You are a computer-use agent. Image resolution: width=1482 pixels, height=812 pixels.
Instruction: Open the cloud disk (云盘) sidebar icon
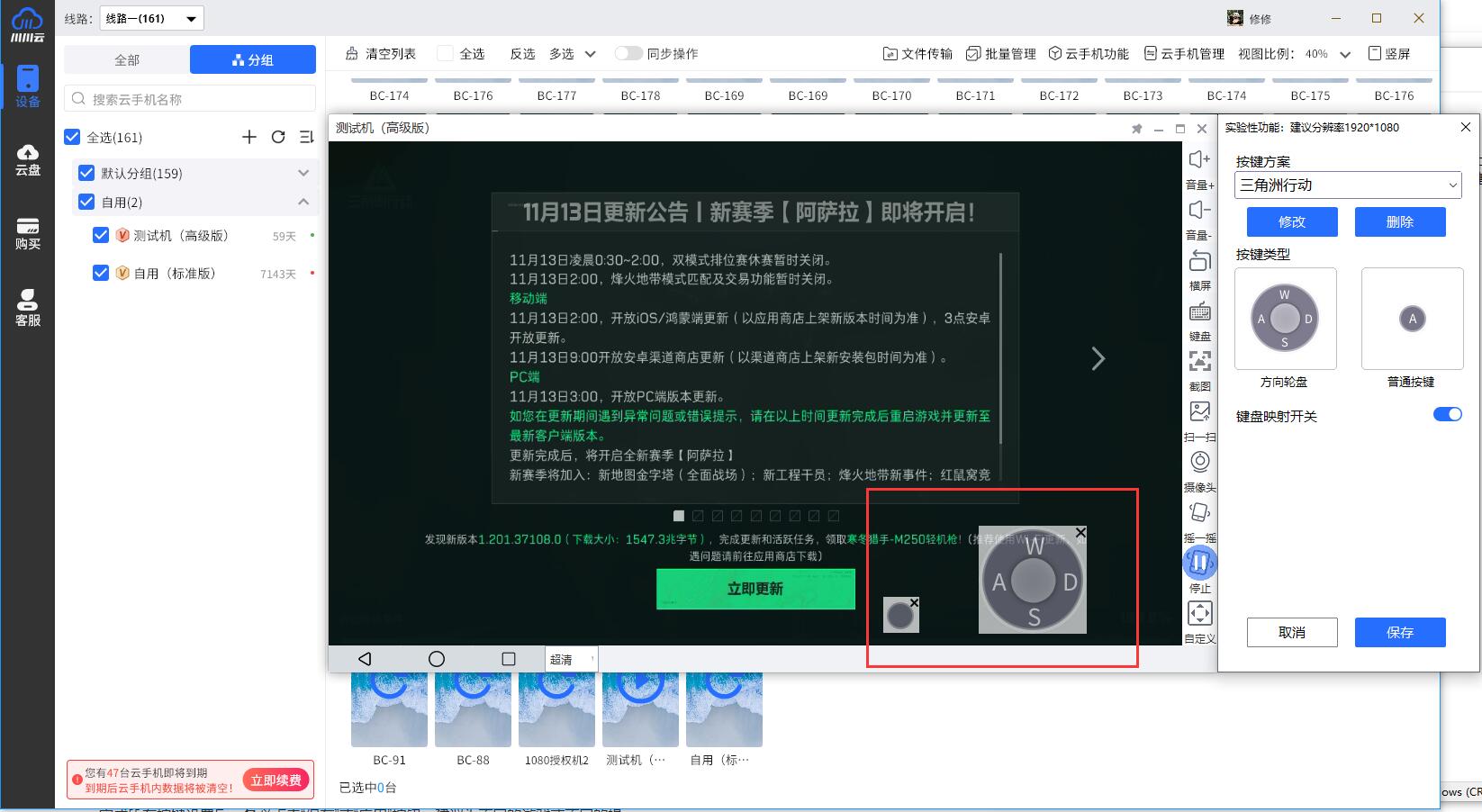(28, 158)
